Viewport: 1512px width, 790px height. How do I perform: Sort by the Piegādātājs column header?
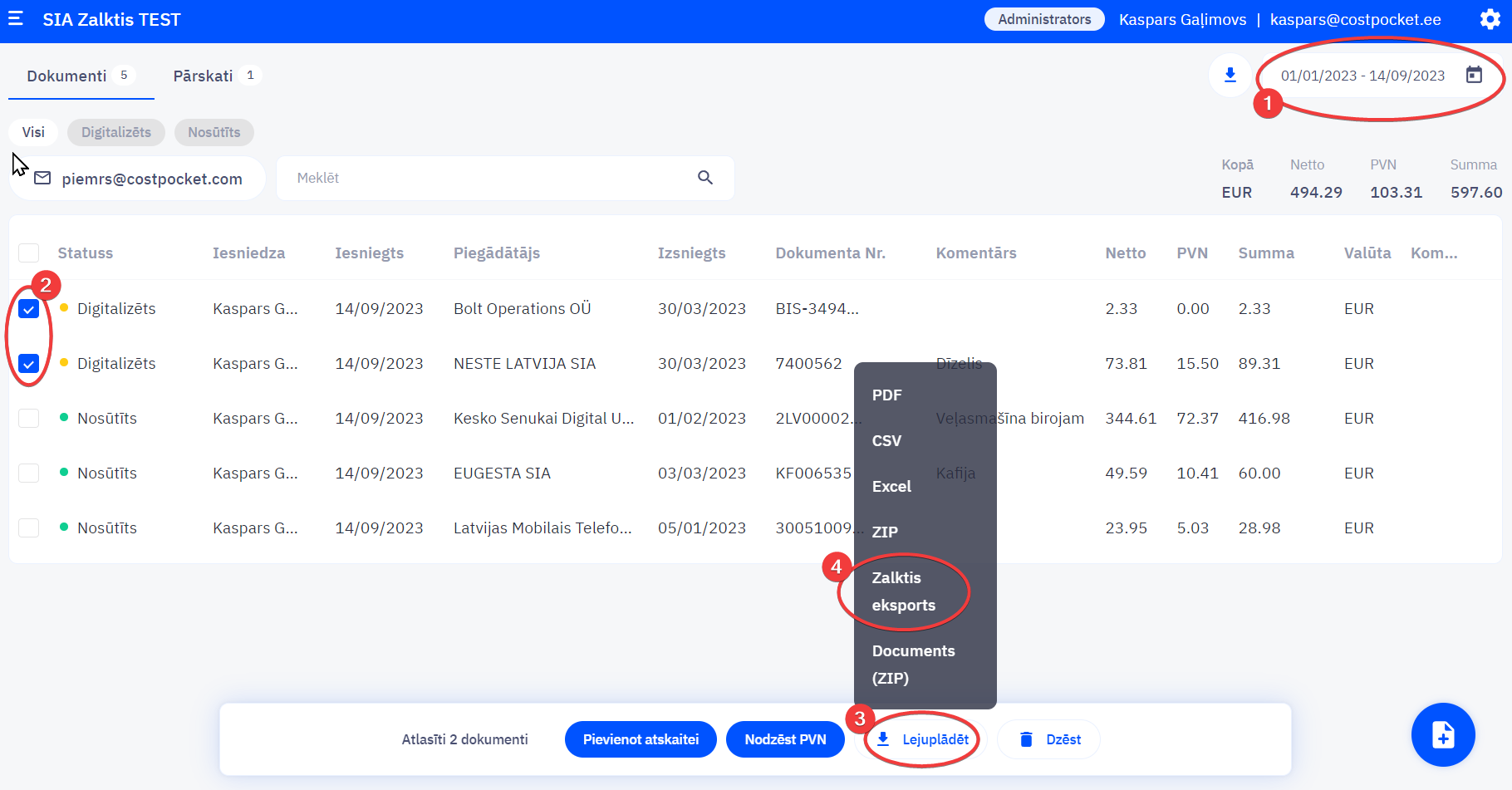(497, 253)
